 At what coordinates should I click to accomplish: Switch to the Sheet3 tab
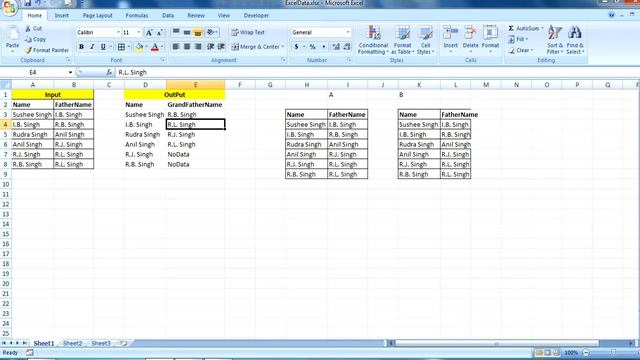[x=101, y=343]
